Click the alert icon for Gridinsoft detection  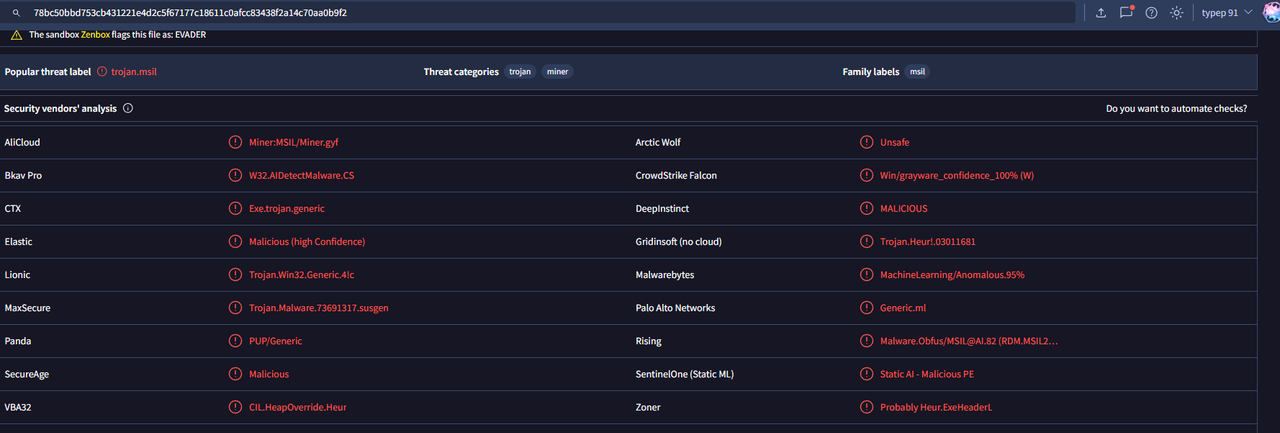pos(866,241)
